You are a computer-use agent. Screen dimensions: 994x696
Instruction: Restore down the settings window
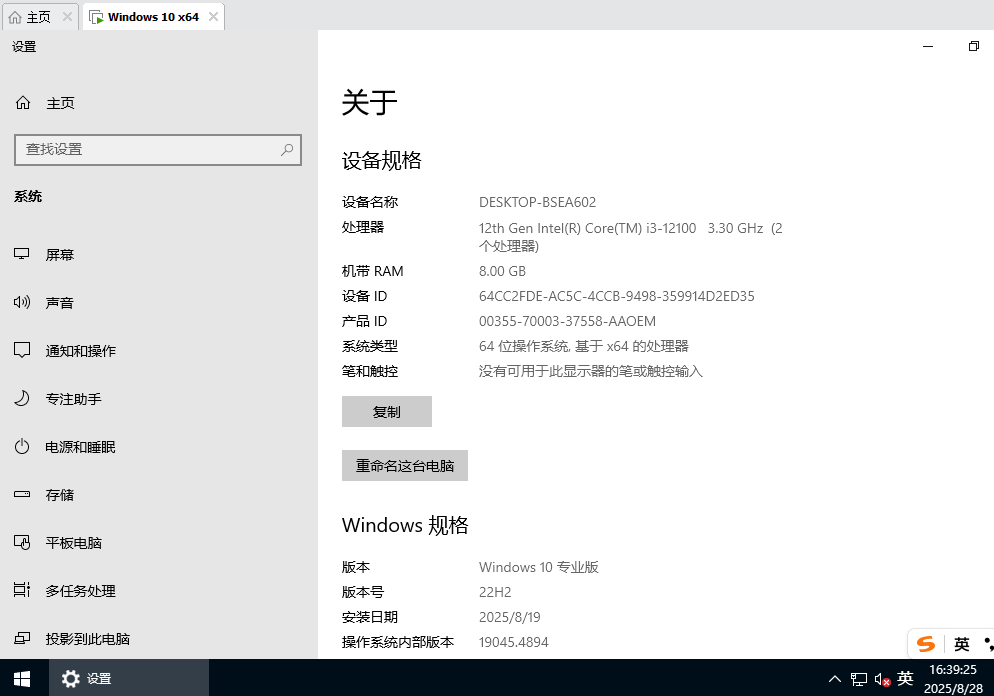click(x=974, y=46)
